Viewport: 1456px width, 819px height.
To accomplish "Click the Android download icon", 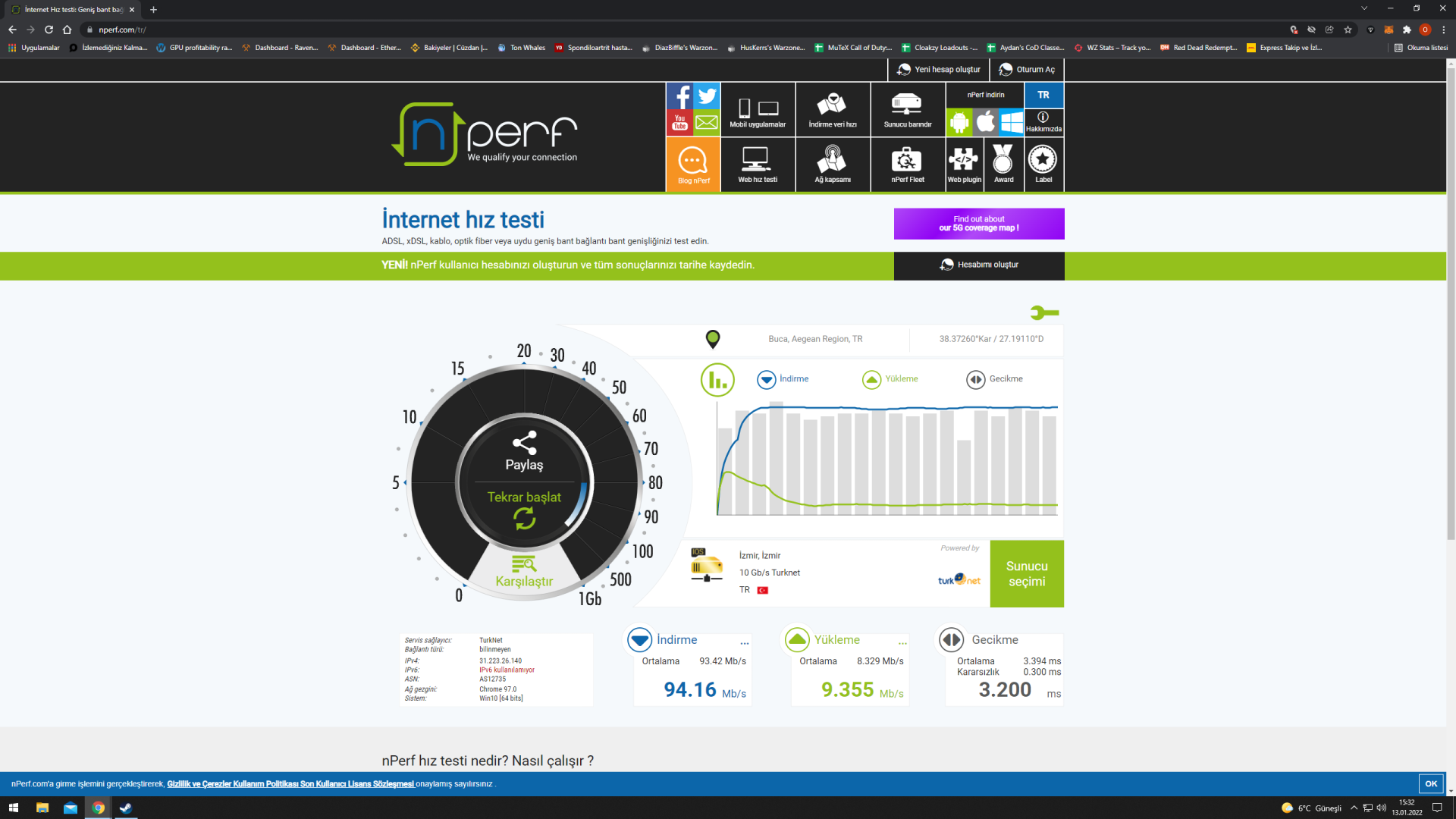I will tap(959, 122).
